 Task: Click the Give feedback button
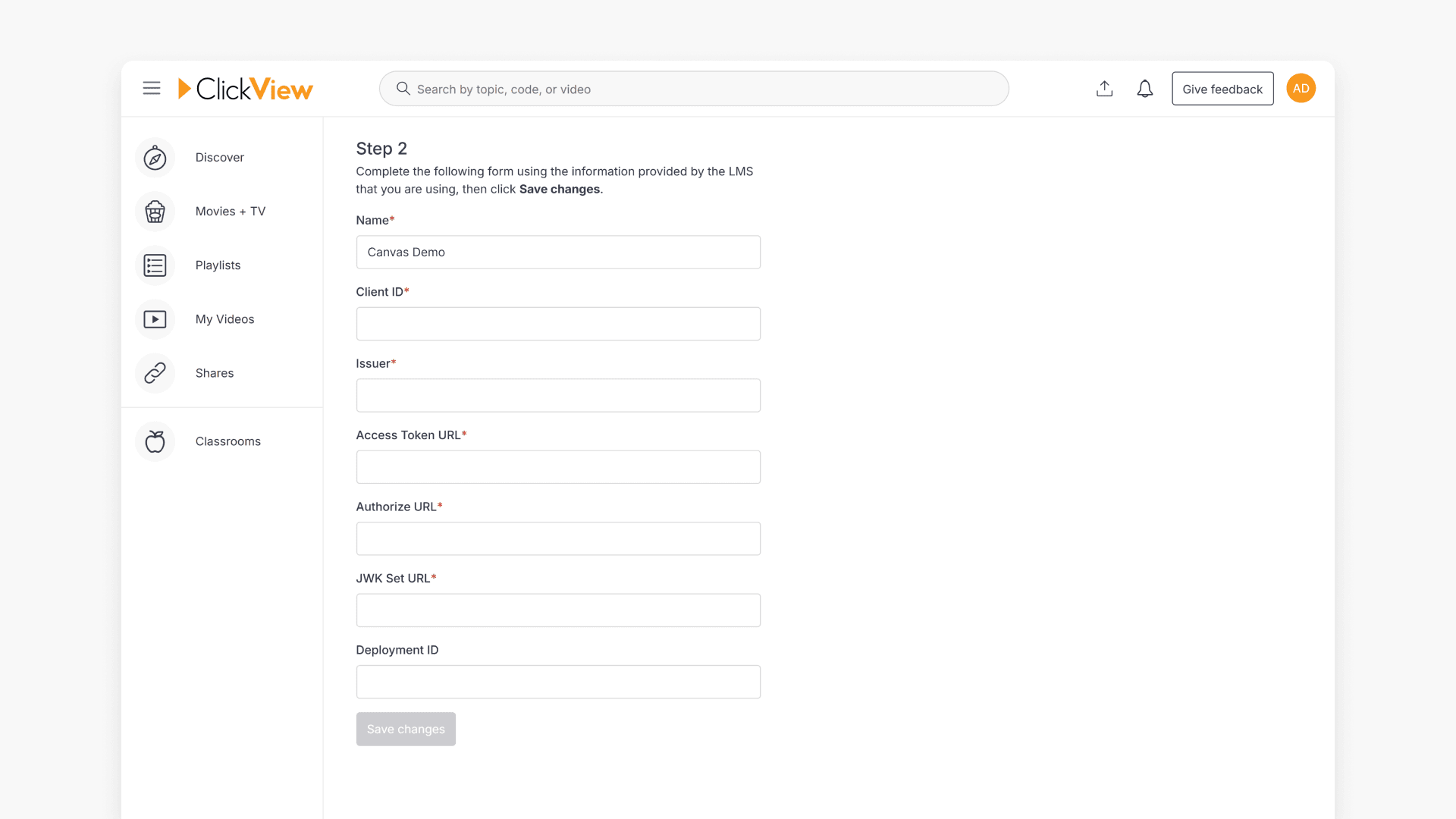(1222, 88)
